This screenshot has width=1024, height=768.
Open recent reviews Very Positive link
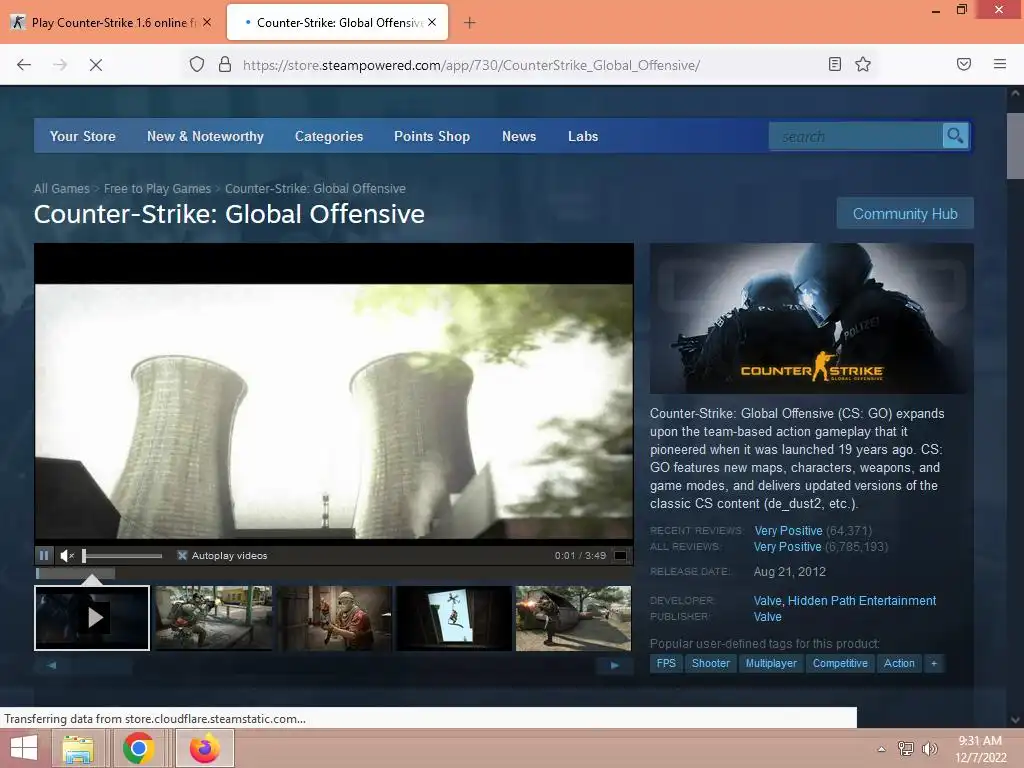(788, 531)
